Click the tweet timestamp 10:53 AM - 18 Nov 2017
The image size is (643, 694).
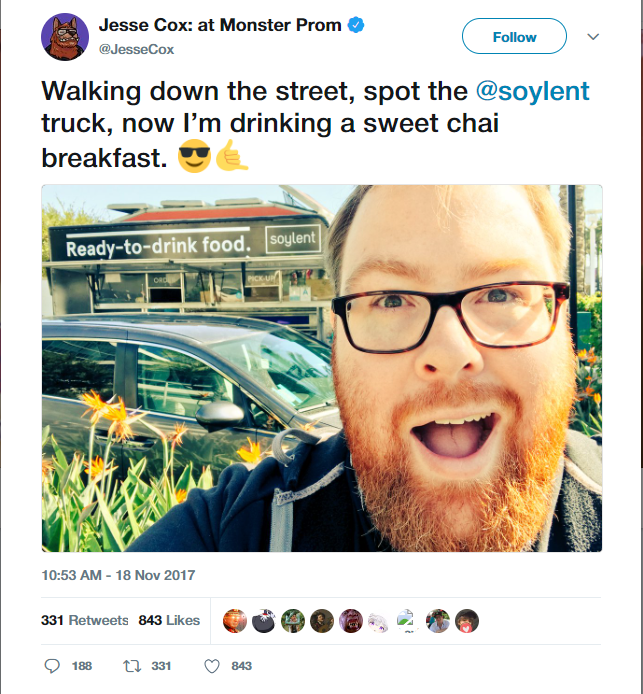click(x=119, y=575)
